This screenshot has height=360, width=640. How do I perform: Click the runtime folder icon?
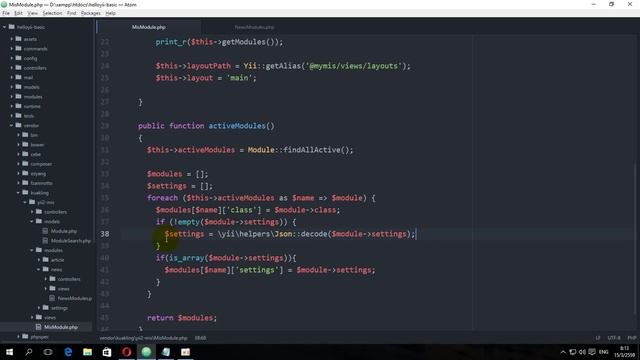tap(18, 106)
